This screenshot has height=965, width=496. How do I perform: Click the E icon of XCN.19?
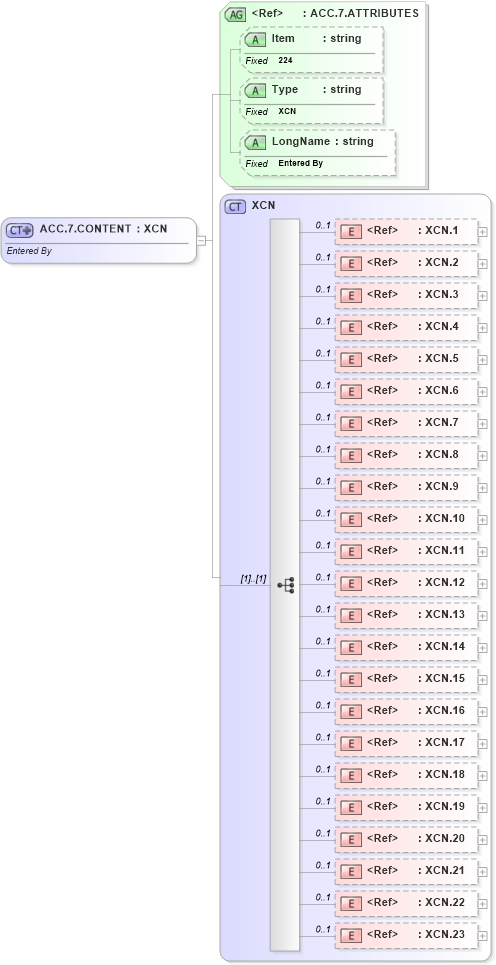[x=351, y=808]
